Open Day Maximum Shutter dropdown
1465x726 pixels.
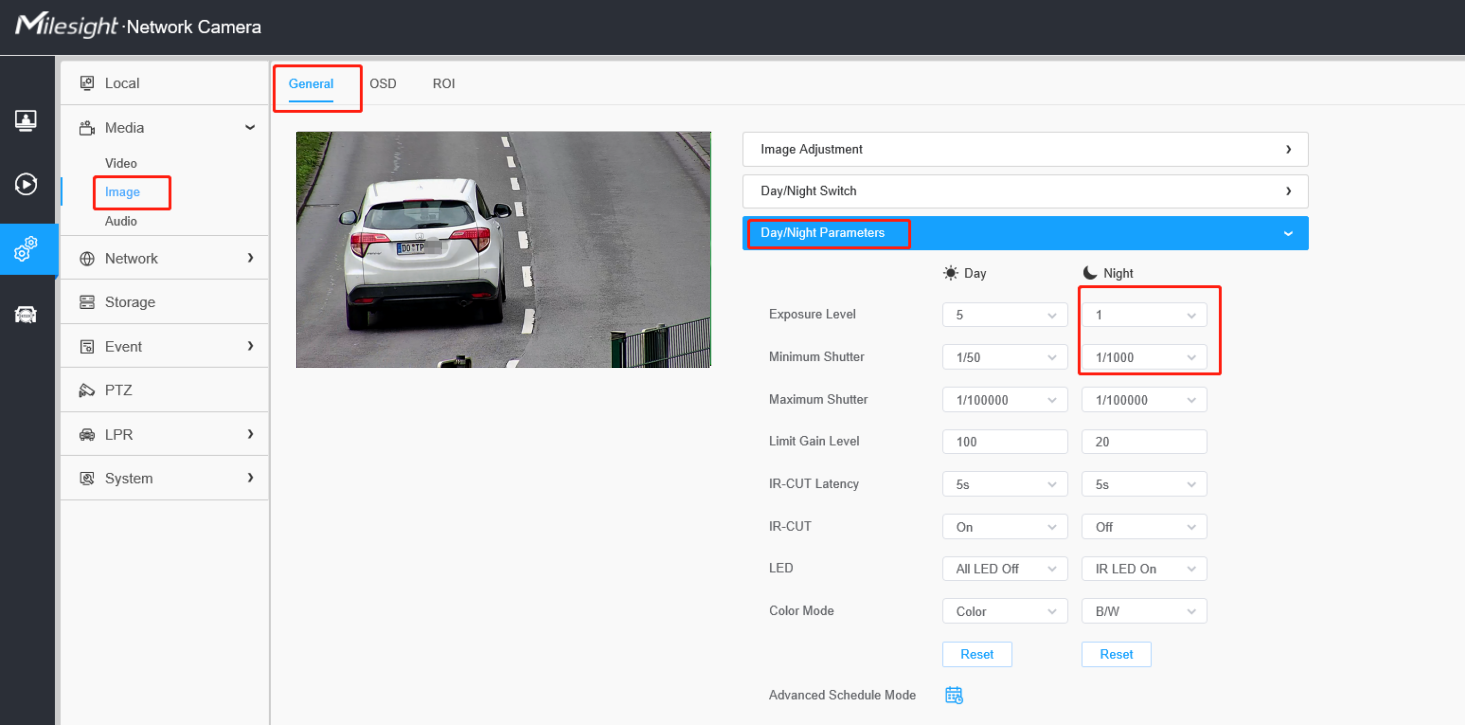1005,400
